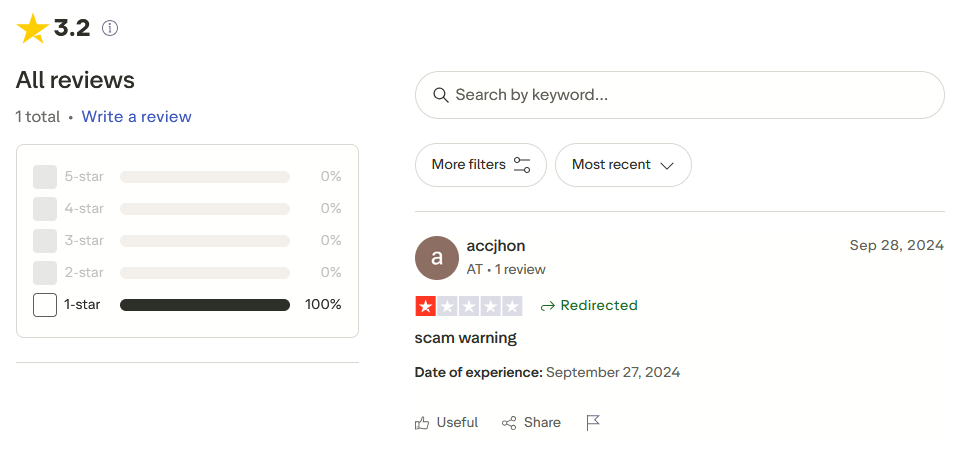Open the Most recent sort dropdown
This screenshot has height=460, width=980.
[x=622, y=165]
